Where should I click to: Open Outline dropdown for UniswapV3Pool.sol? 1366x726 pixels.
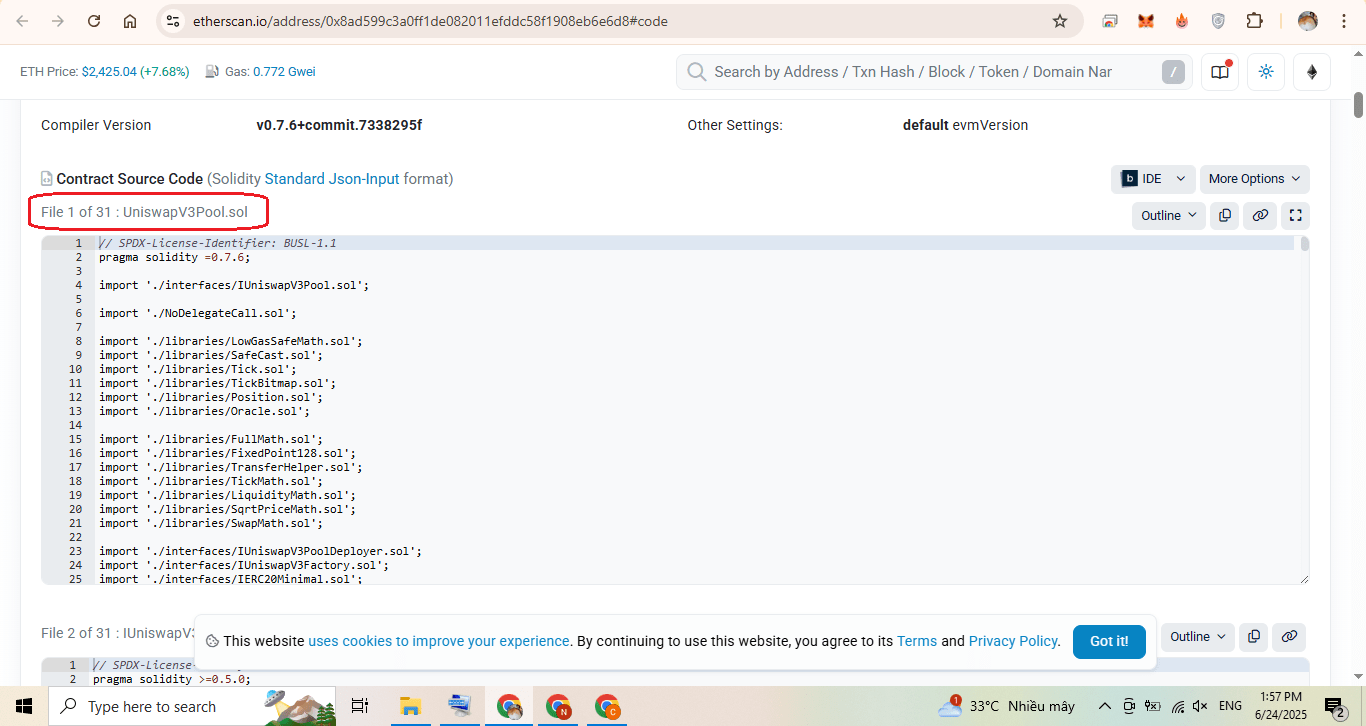pyautogui.click(x=1168, y=215)
